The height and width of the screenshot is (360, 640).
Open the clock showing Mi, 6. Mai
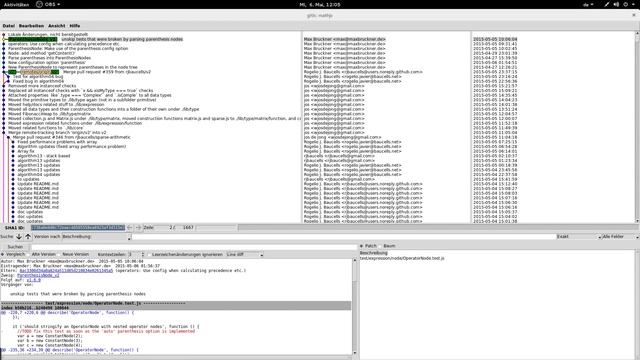pyautogui.click(x=320, y=4)
